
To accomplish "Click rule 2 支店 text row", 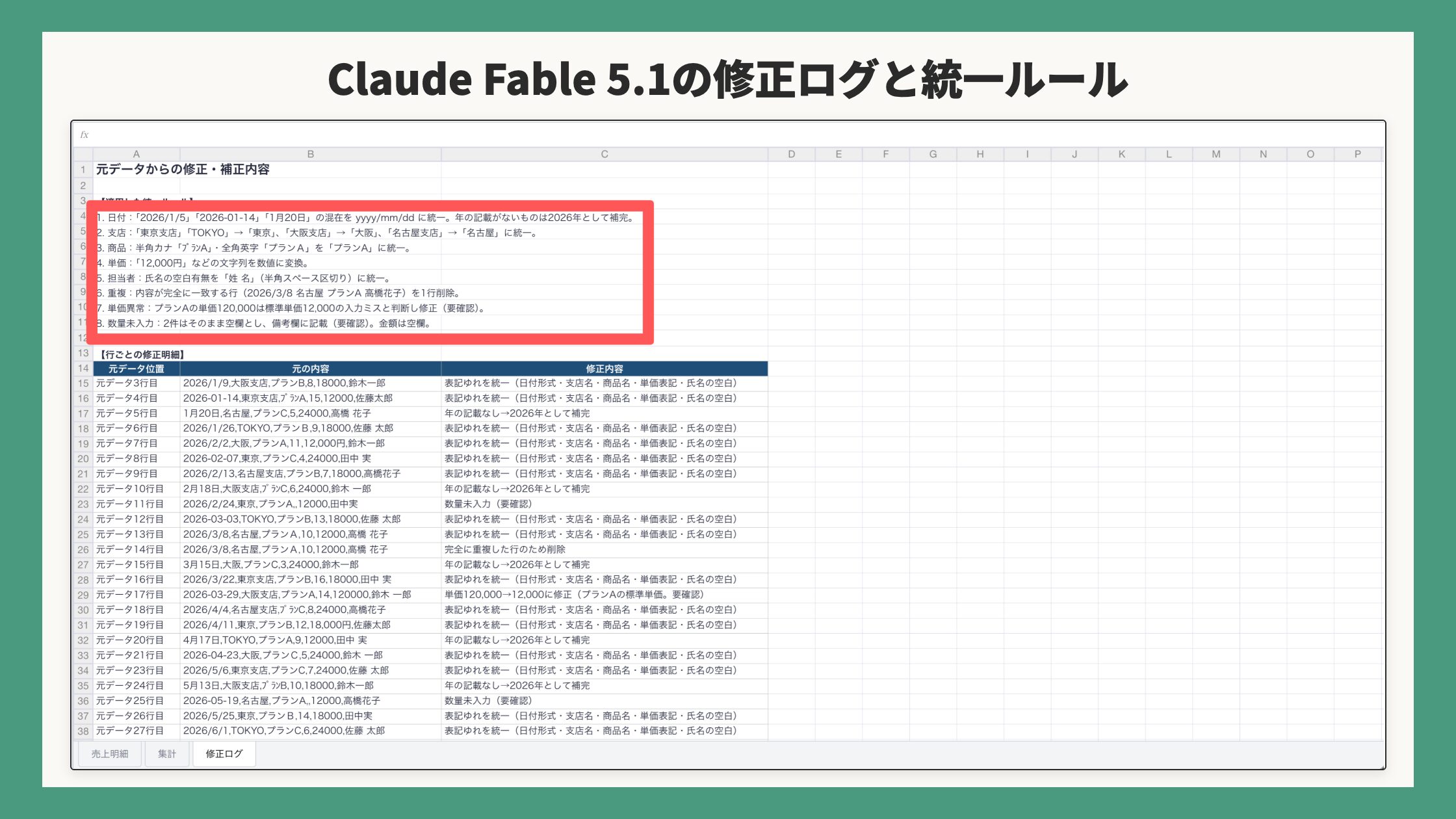I will click(318, 233).
